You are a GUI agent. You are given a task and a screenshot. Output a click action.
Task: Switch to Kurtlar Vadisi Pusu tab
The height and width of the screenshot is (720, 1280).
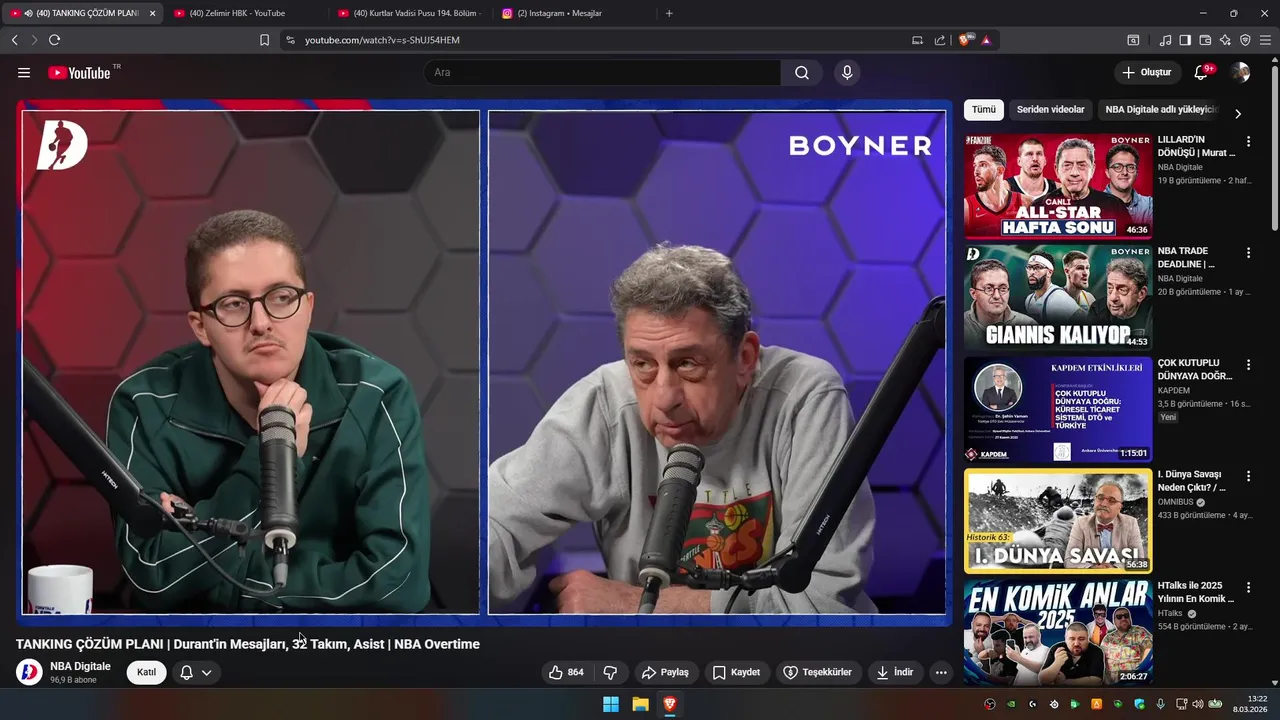click(410, 13)
